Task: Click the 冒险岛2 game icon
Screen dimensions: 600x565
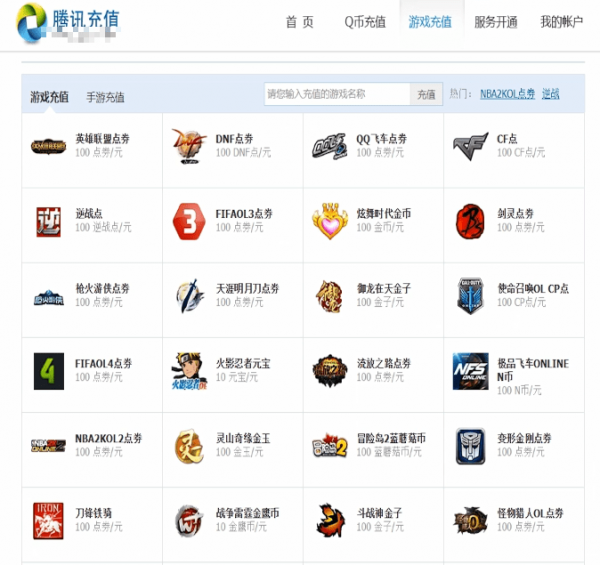Action: (x=329, y=446)
